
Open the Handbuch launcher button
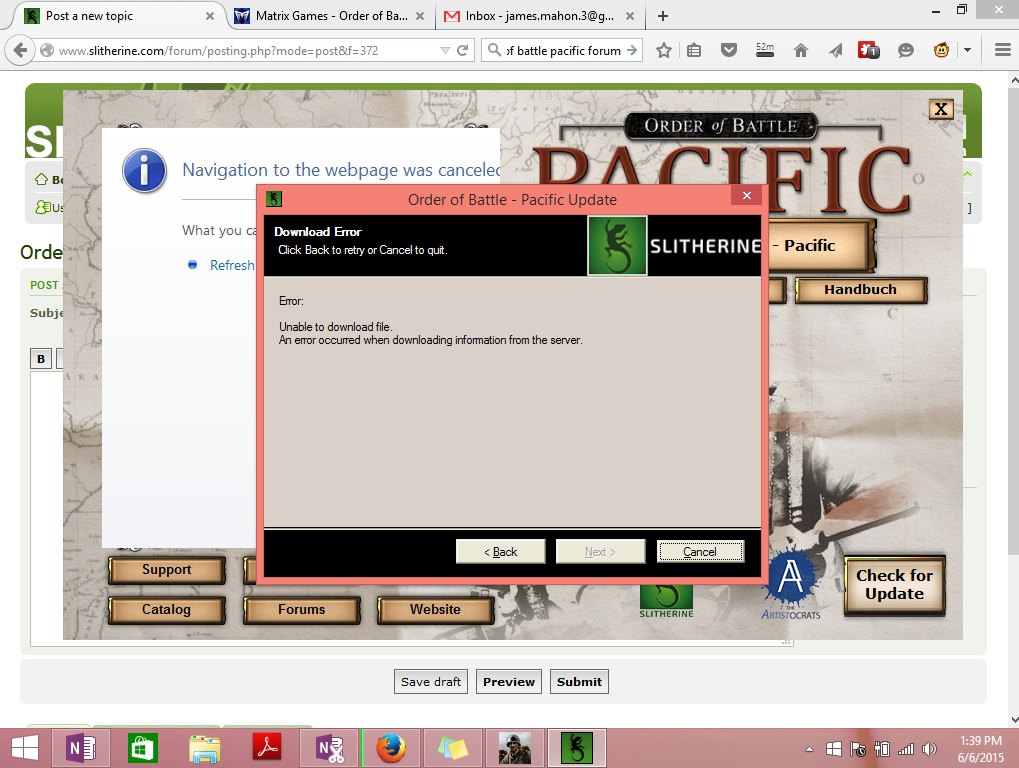[860, 290]
